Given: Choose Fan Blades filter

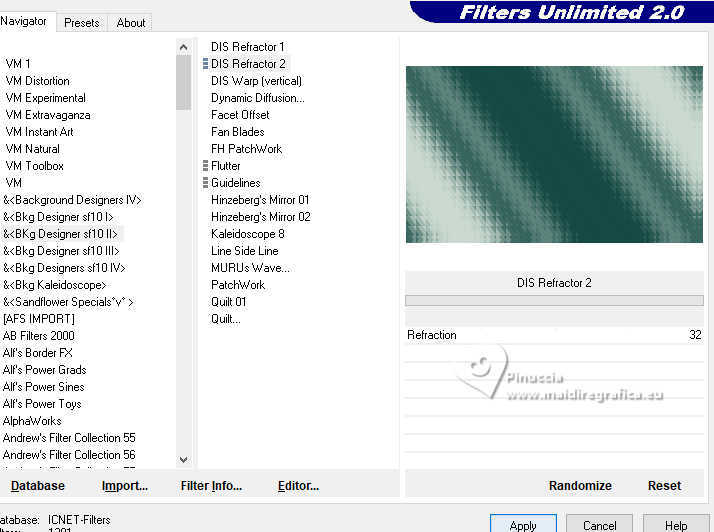Looking at the screenshot, I should (238, 132).
